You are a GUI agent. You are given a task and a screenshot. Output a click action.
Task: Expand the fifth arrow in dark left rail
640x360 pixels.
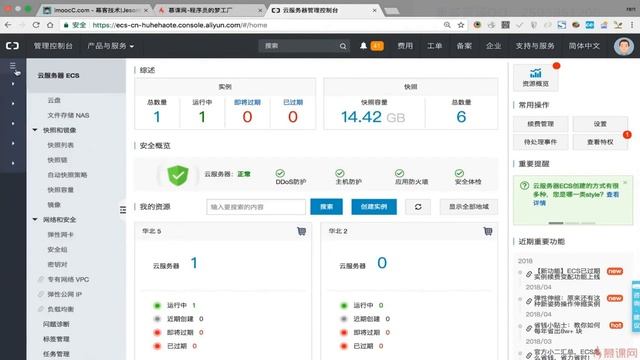(13, 163)
